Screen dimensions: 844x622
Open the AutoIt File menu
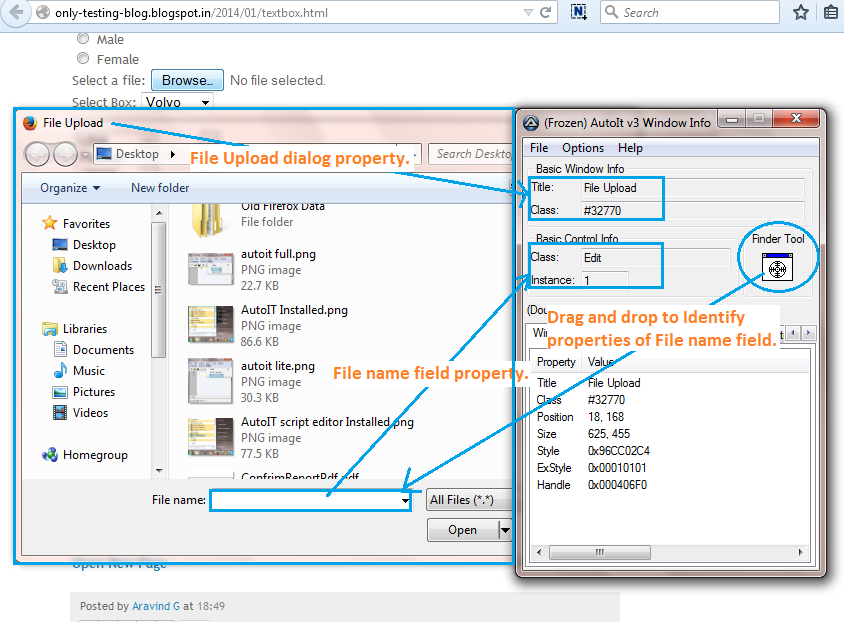(539, 148)
